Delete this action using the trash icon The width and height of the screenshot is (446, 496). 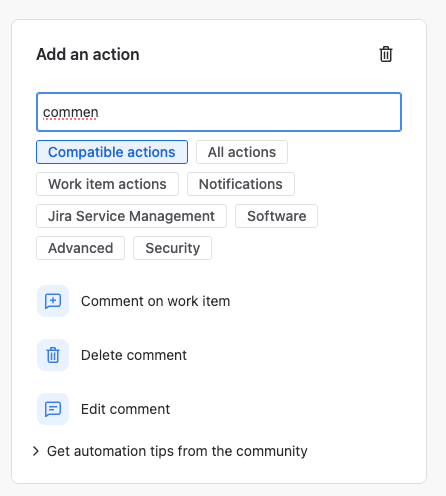coord(386,54)
